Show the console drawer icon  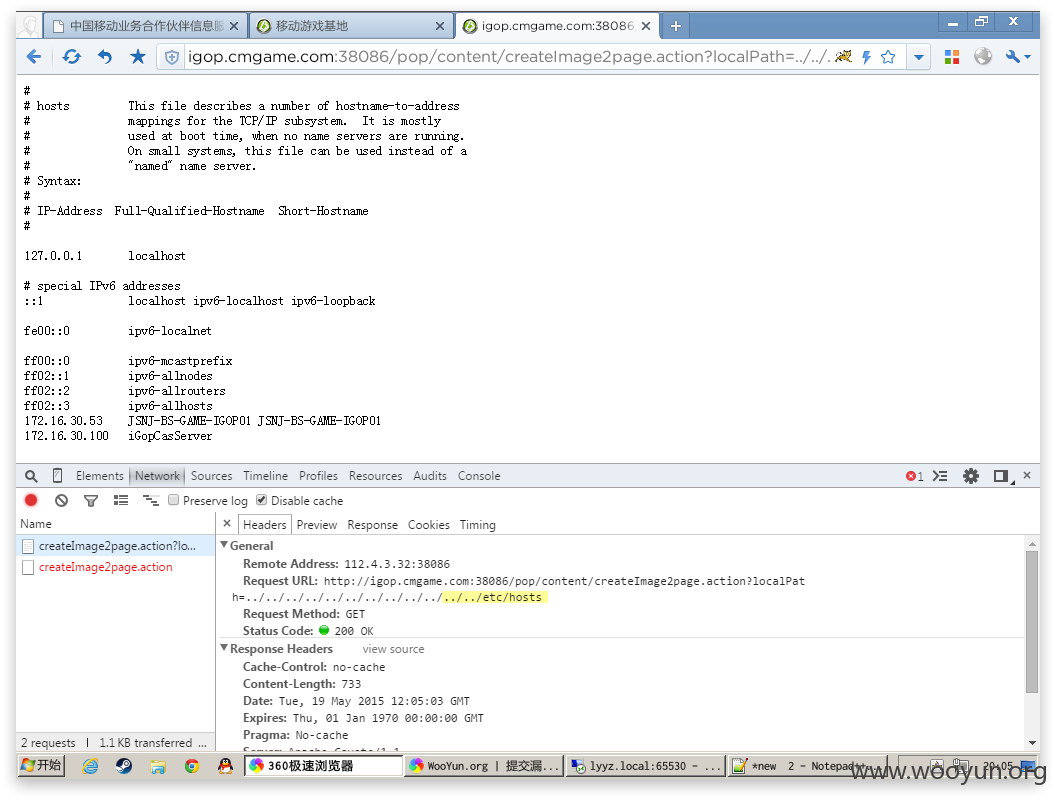click(940, 476)
